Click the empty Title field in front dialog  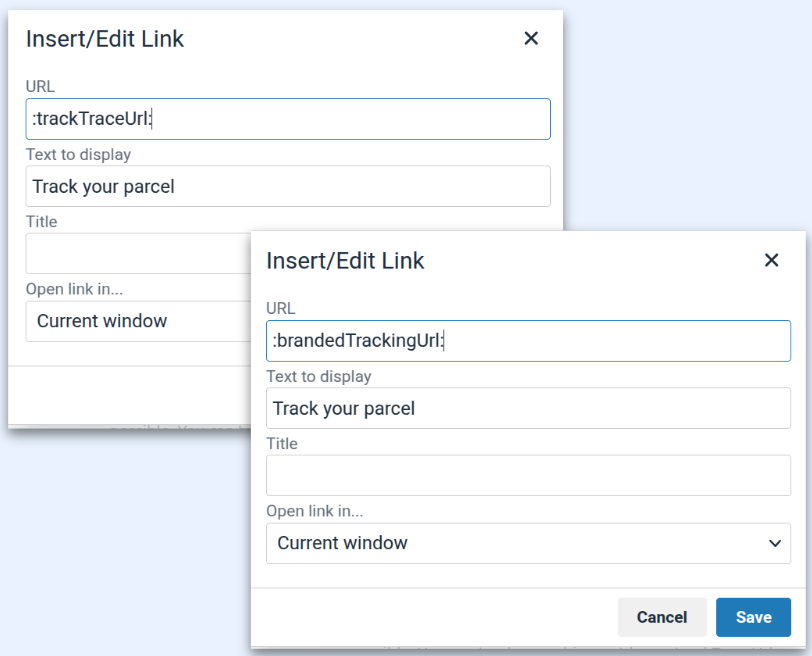pyautogui.click(x=528, y=476)
